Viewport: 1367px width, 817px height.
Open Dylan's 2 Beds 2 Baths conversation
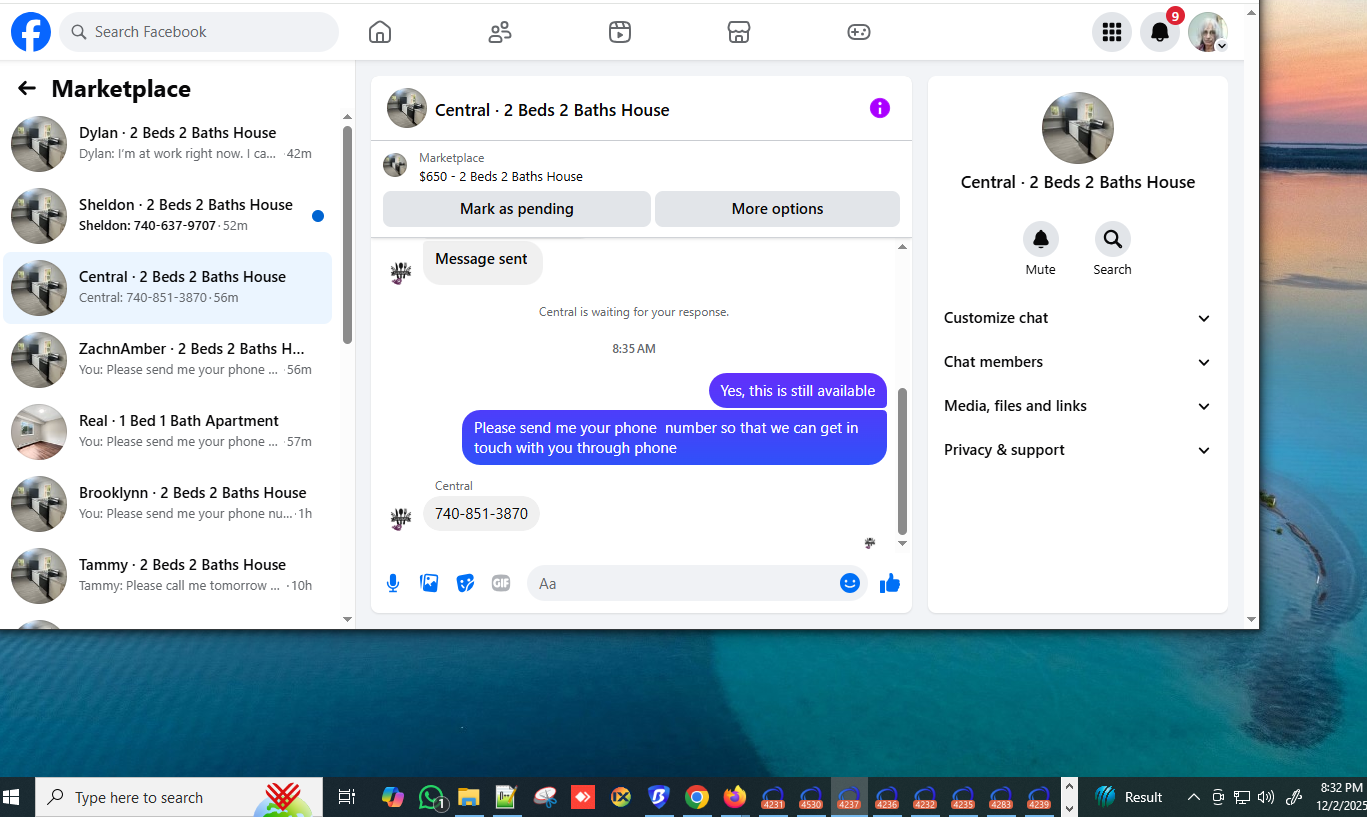[167, 144]
